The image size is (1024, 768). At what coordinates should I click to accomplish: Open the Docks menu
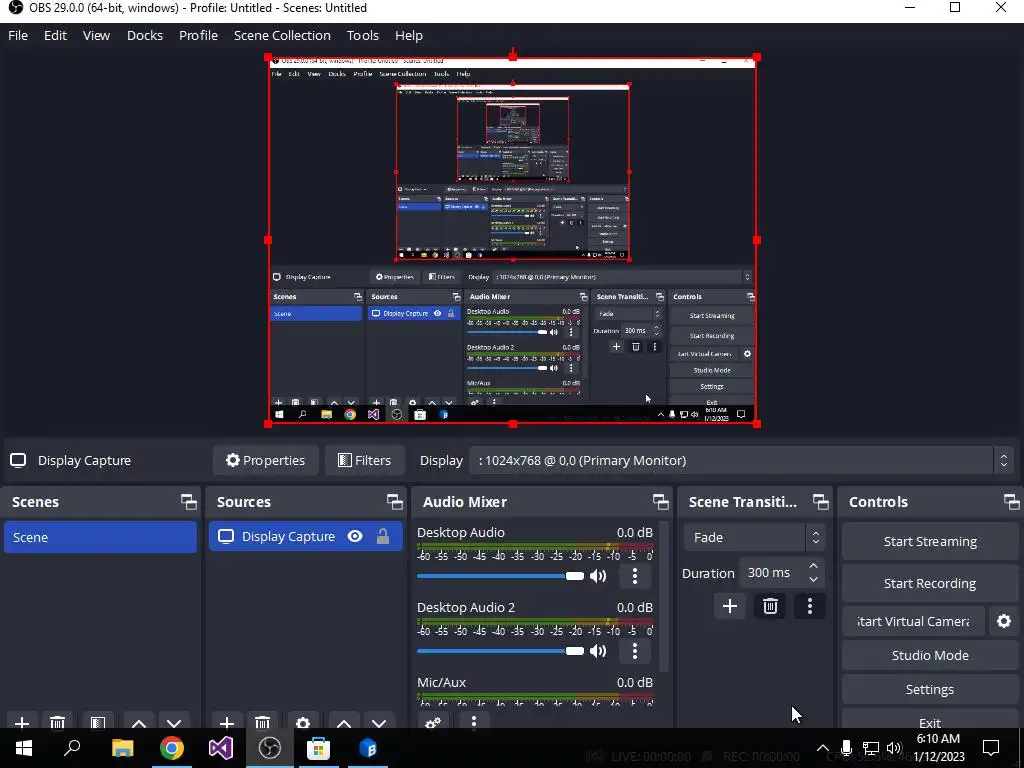pyautogui.click(x=144, y=35)
